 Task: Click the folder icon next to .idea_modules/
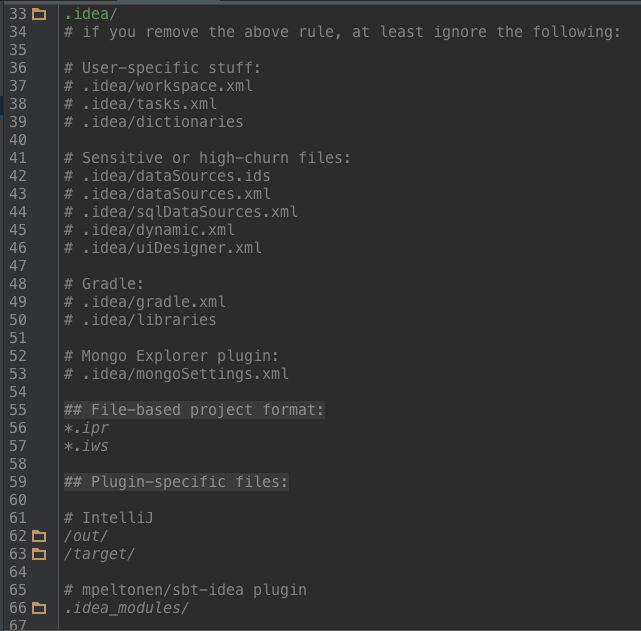click(39, 608)
